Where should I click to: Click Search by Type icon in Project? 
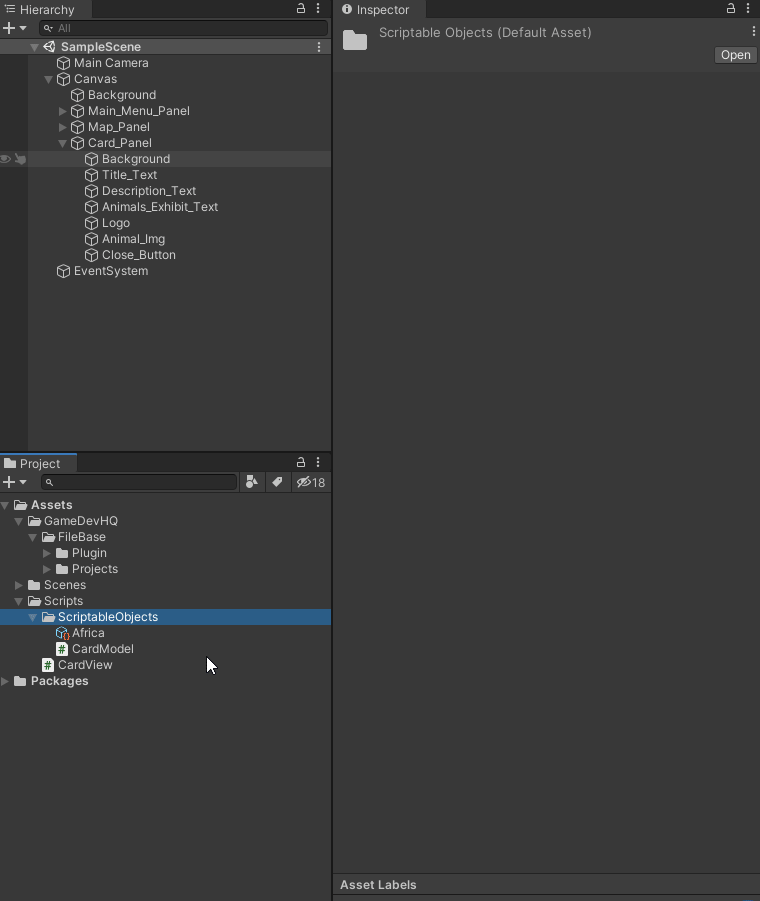[x=252, y=482]
